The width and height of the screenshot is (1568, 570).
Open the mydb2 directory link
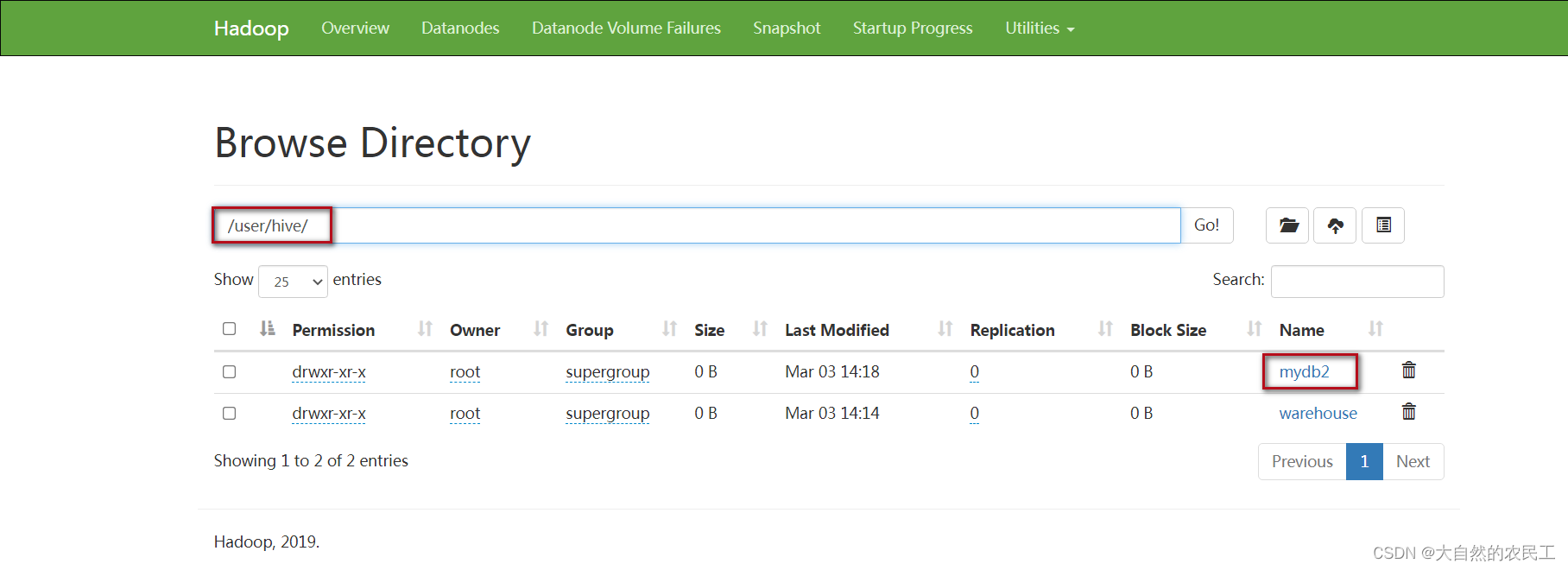[1304, 371]
